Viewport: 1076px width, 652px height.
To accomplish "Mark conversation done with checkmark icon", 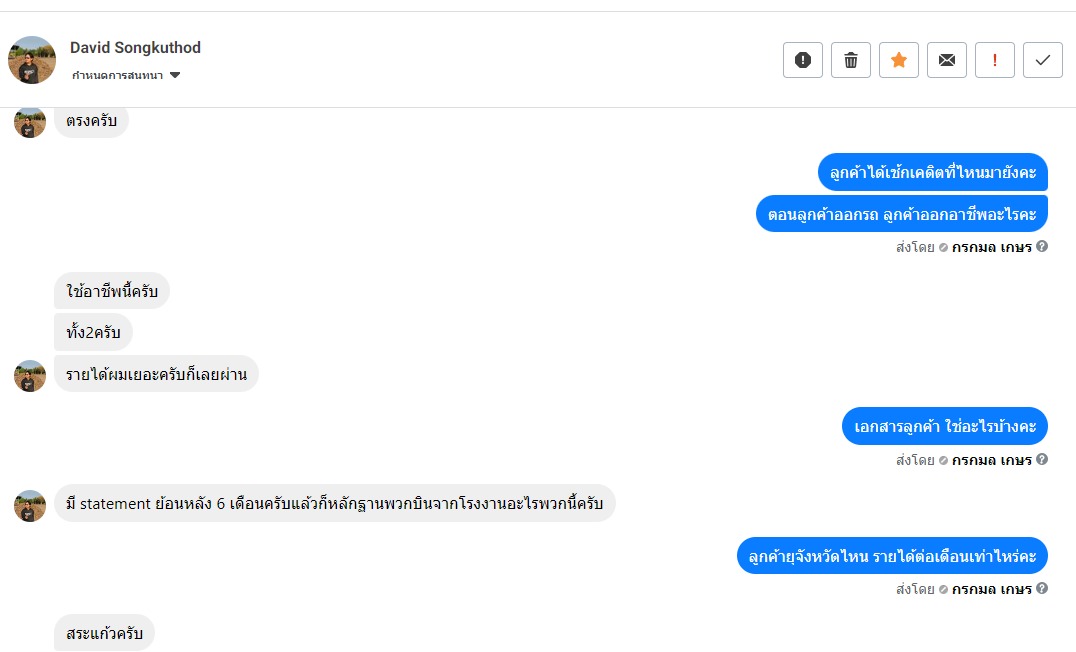I will click(1043, 60).
